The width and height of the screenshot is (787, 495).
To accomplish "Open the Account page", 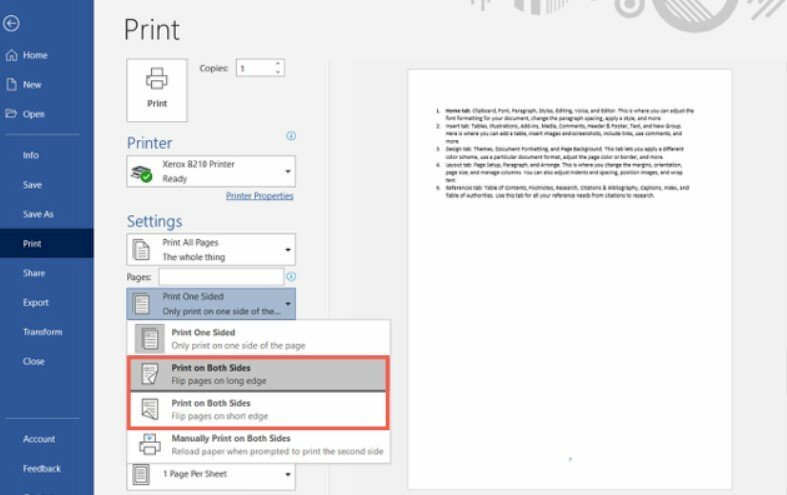I will coord(39,439).
